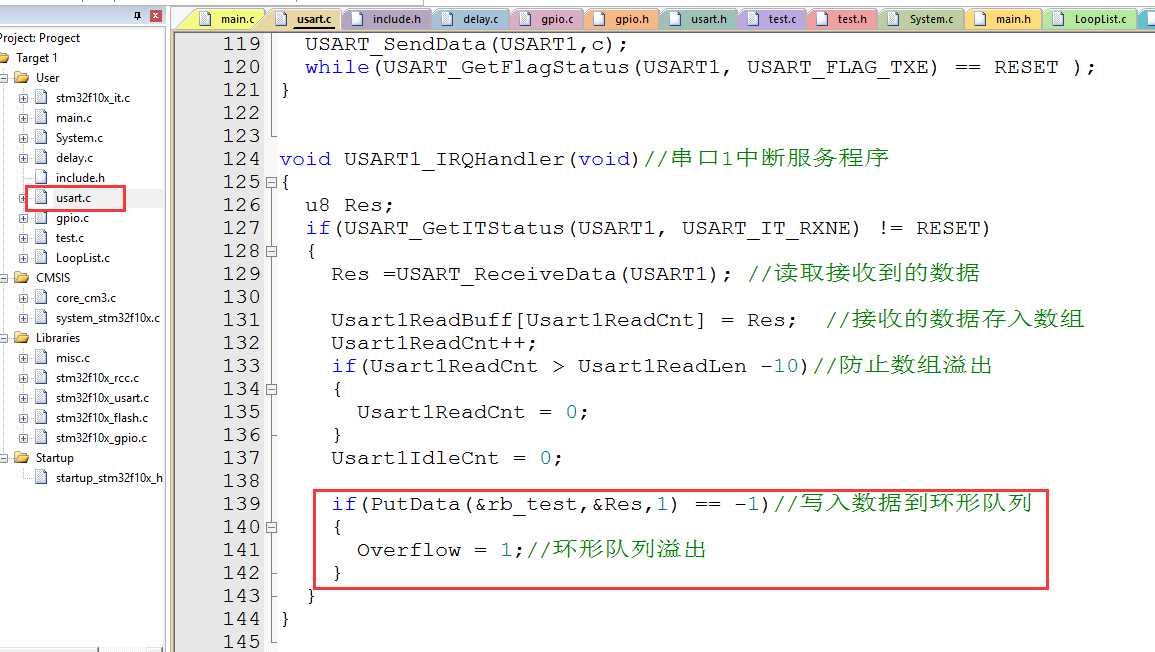This screenshot has height=652, width=1155.
Task: Click PutData call on line 139
Action: click(414, 504)
